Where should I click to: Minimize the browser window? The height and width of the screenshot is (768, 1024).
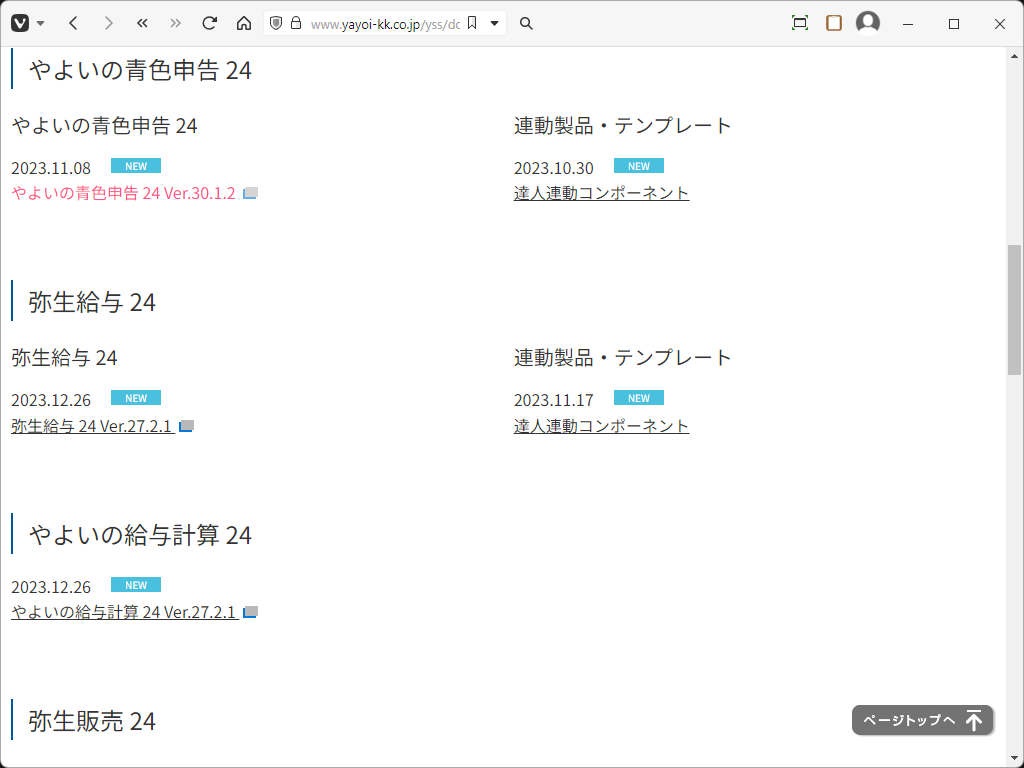tap(907, 24)
